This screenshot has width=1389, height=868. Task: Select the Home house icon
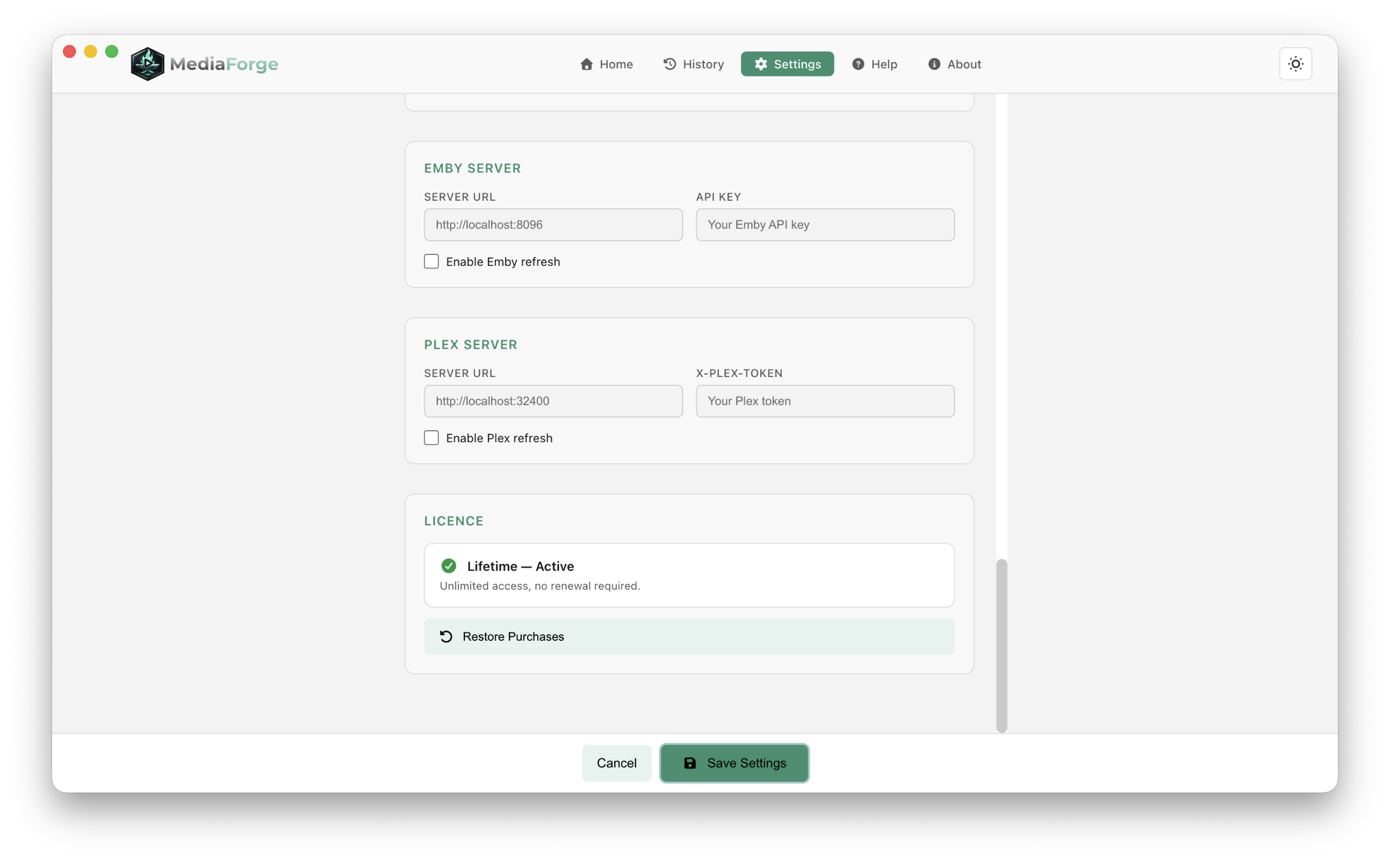click(x=587, y=63)
